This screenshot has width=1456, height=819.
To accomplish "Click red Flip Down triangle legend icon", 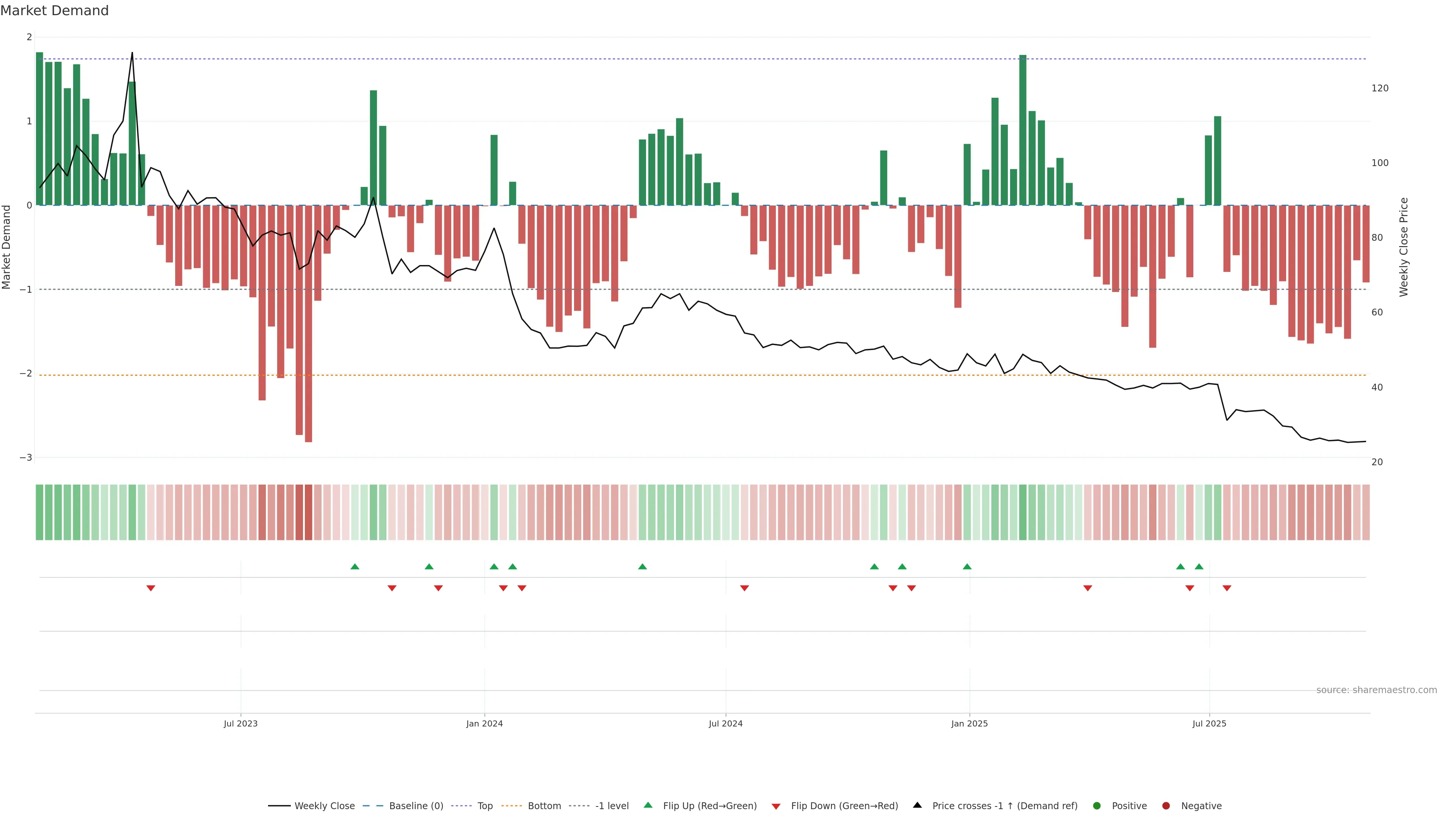I will pyautogui.click(x=776, y=806).
